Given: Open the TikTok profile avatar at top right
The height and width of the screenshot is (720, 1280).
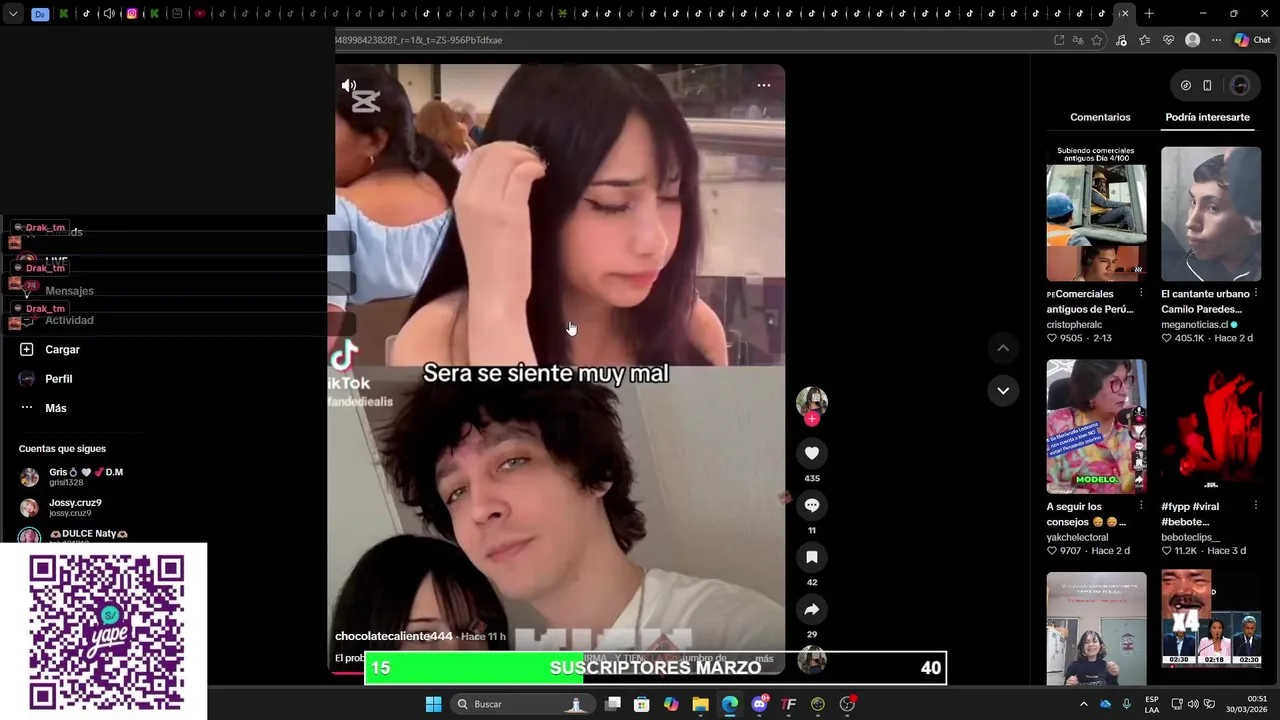Looking at the screenshot, I should point(1240,85).
